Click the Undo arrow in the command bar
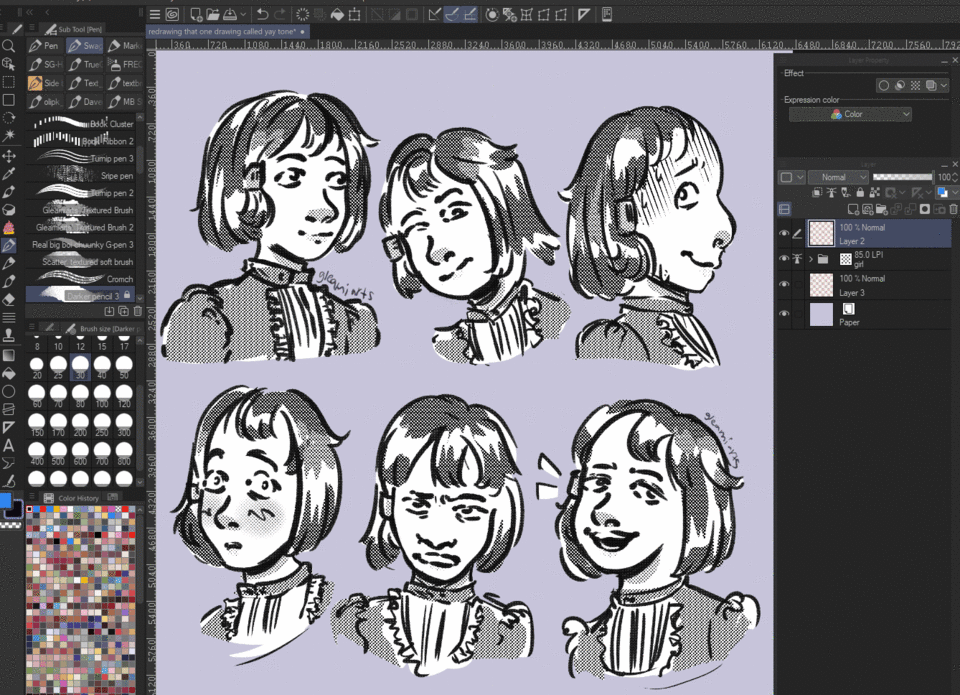 (x=262, y=14)
